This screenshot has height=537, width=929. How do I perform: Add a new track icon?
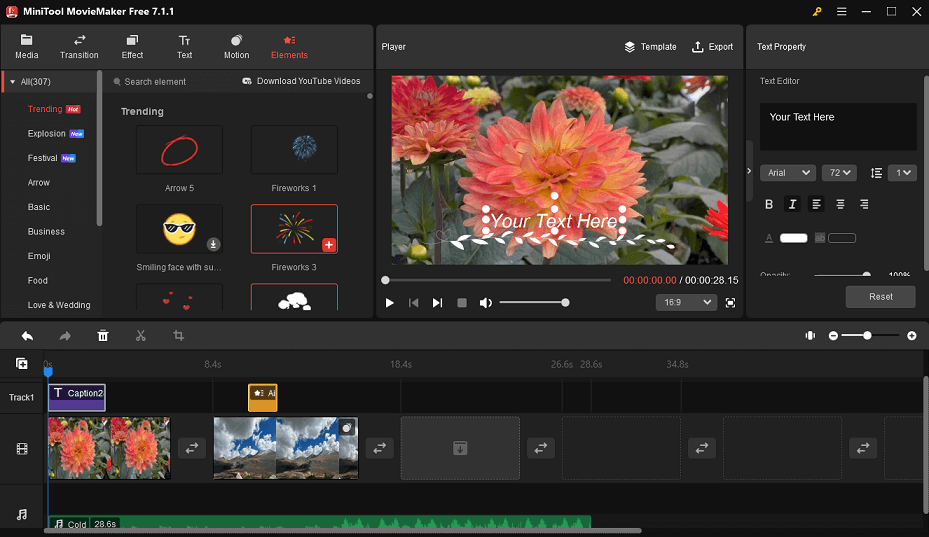click(21, 363)
